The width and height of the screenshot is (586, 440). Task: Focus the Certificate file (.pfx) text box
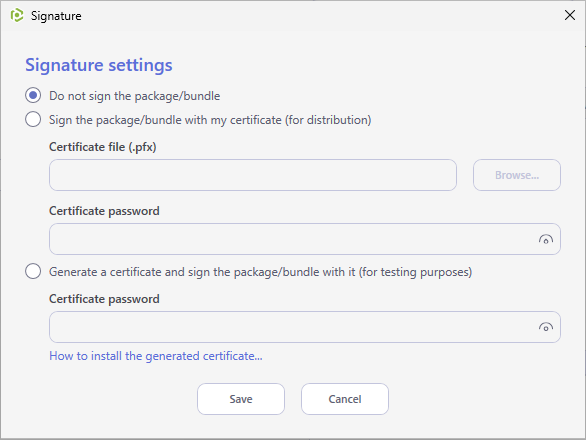pos(253,175)
